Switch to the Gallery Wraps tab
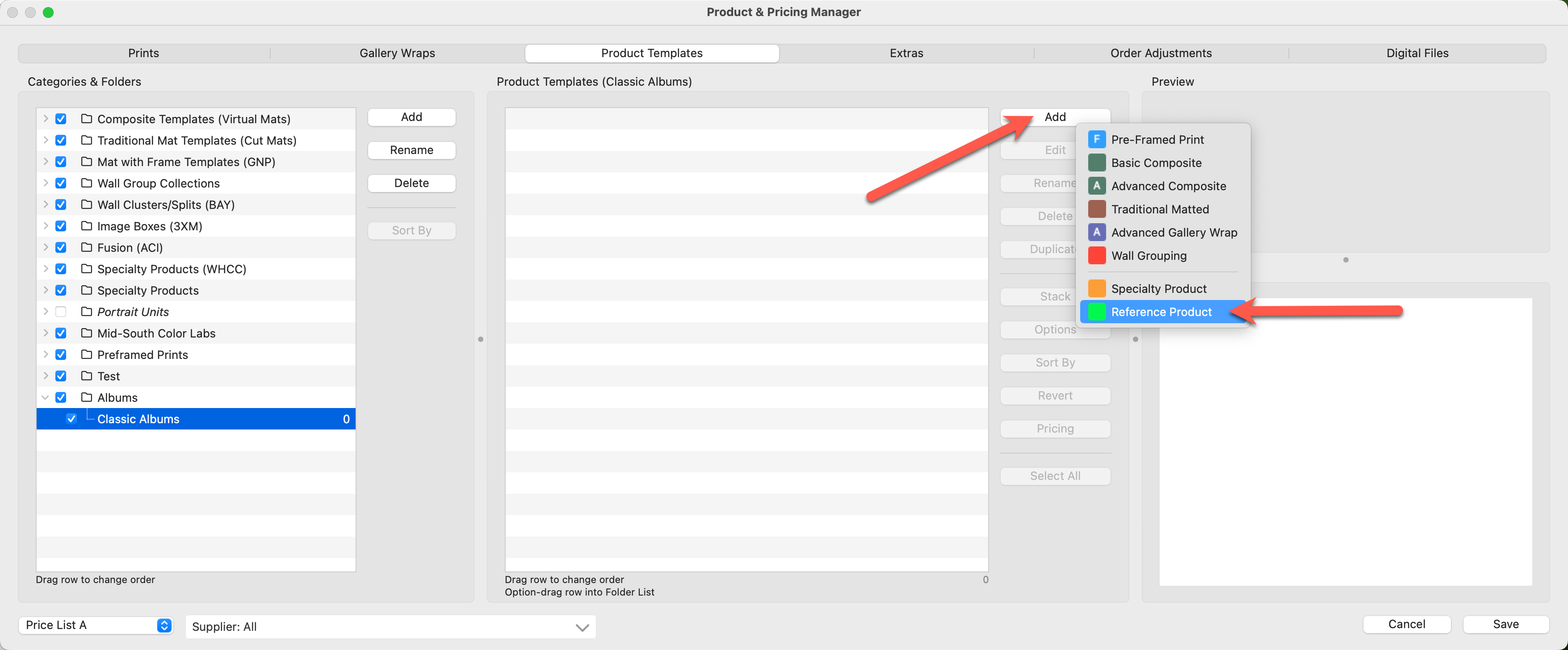Viewport: 1568px width, 650px height. point(397,53)
